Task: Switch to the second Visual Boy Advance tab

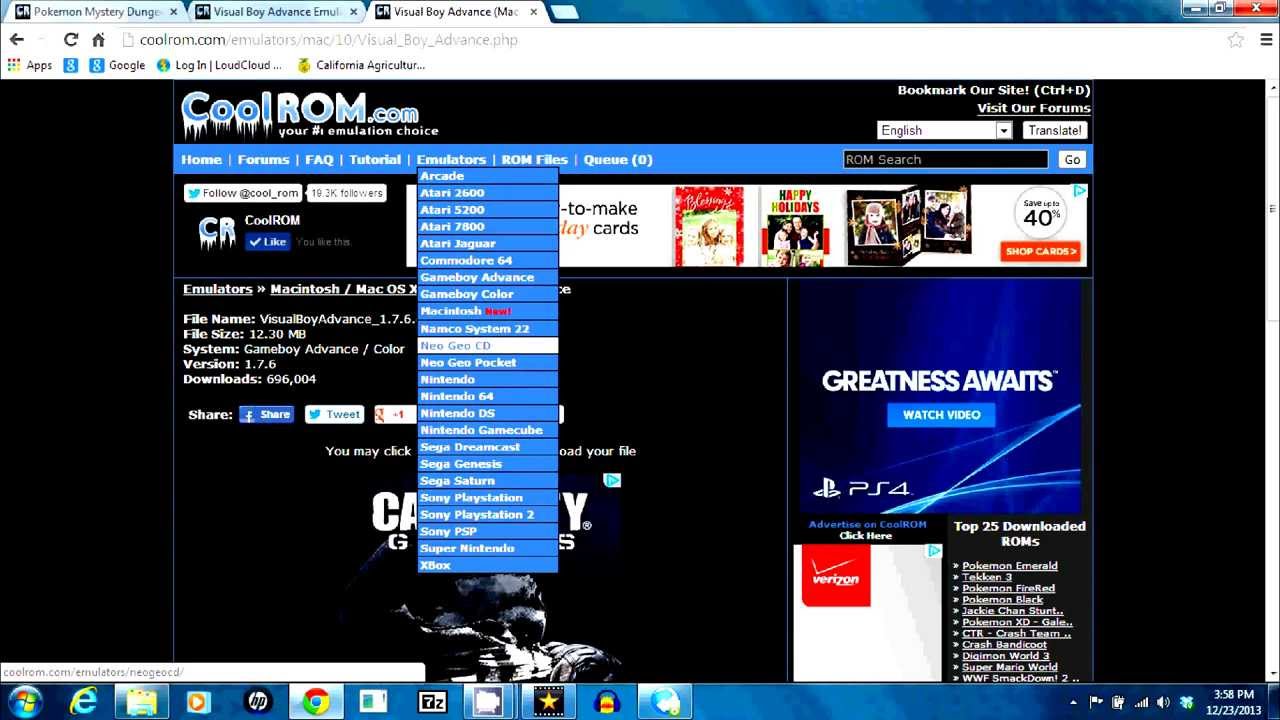Action: point(455,12)
